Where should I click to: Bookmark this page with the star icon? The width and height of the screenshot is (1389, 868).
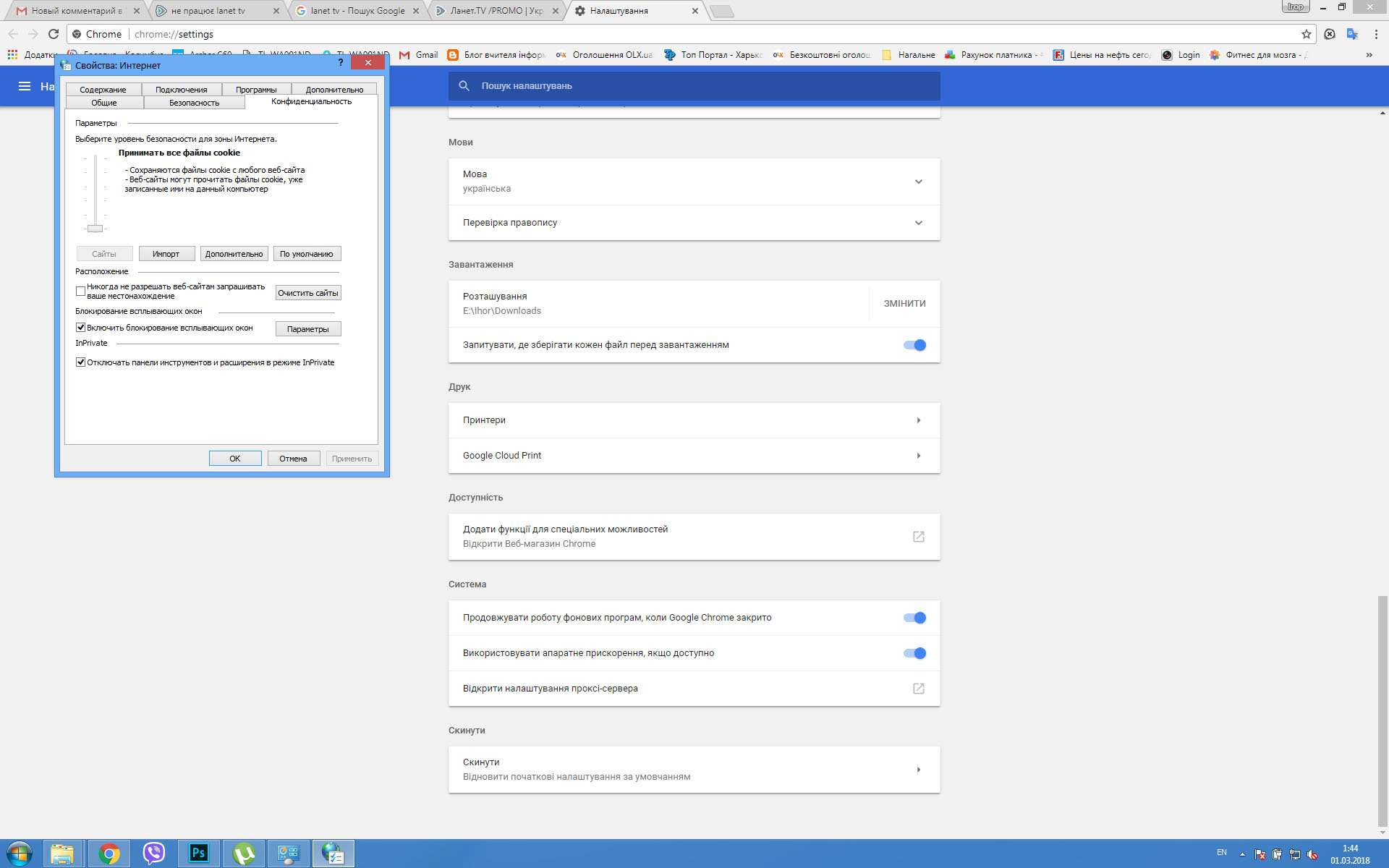click(x=1306, y=34)
